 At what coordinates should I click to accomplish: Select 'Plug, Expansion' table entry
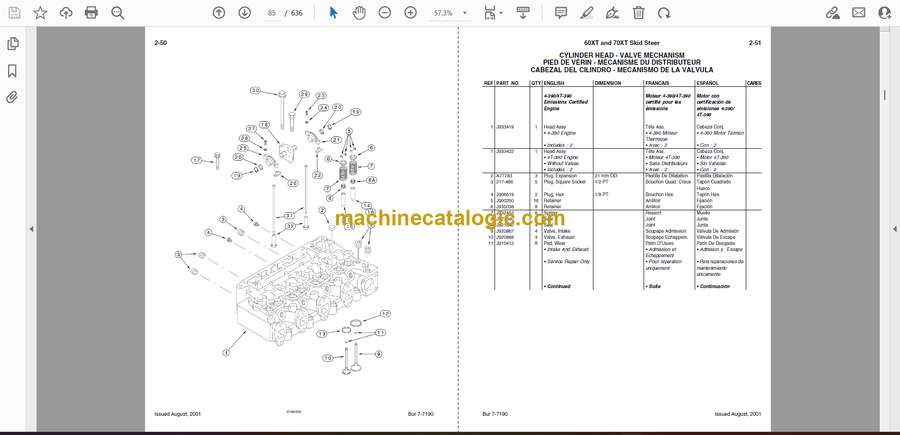(x=559, y=175)
